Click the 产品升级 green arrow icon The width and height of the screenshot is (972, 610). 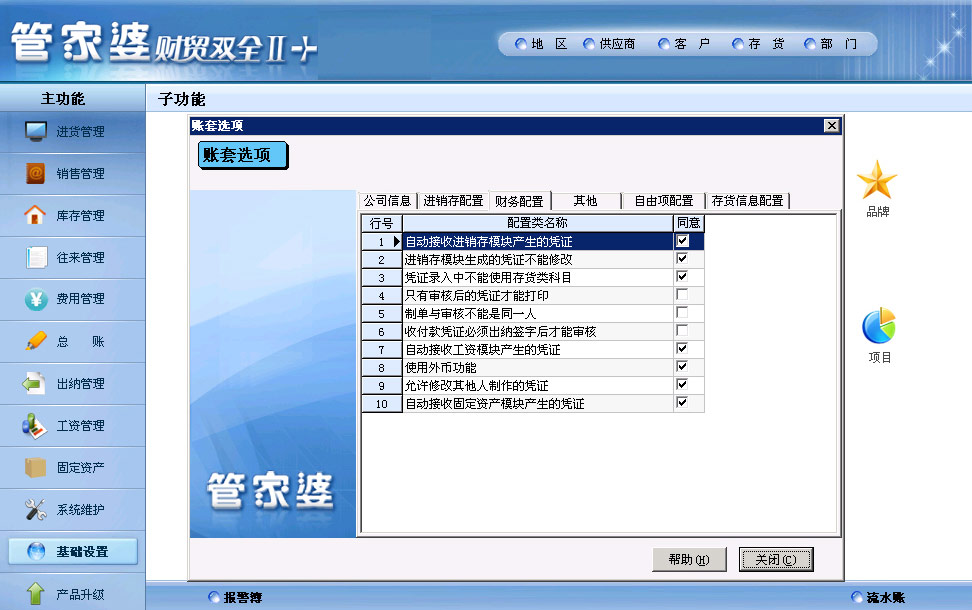click(x=36, y=593)
